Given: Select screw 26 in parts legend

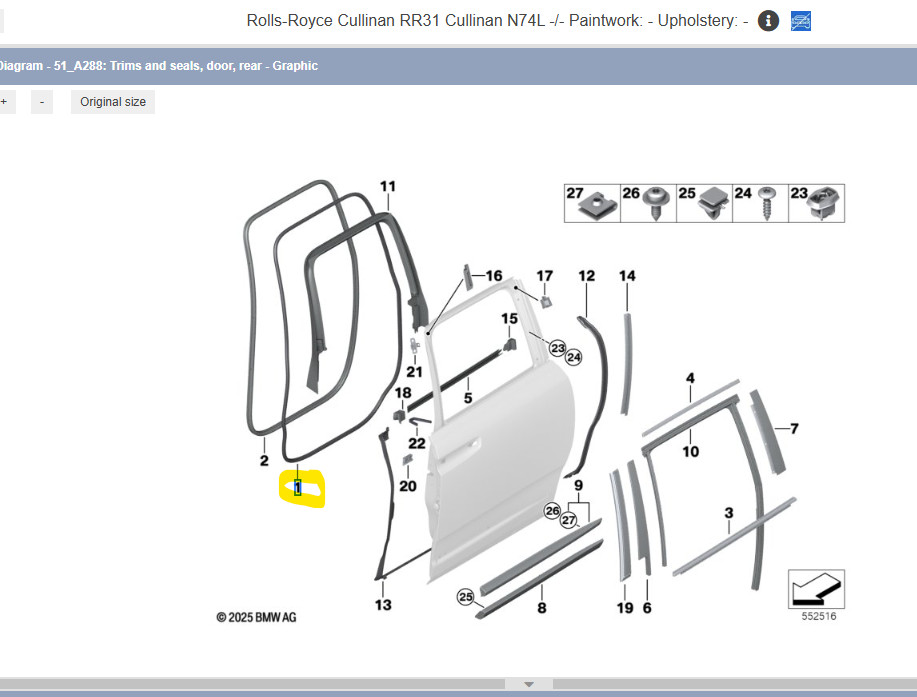Looking at the screenshot, I should click(x=648, y=203).
